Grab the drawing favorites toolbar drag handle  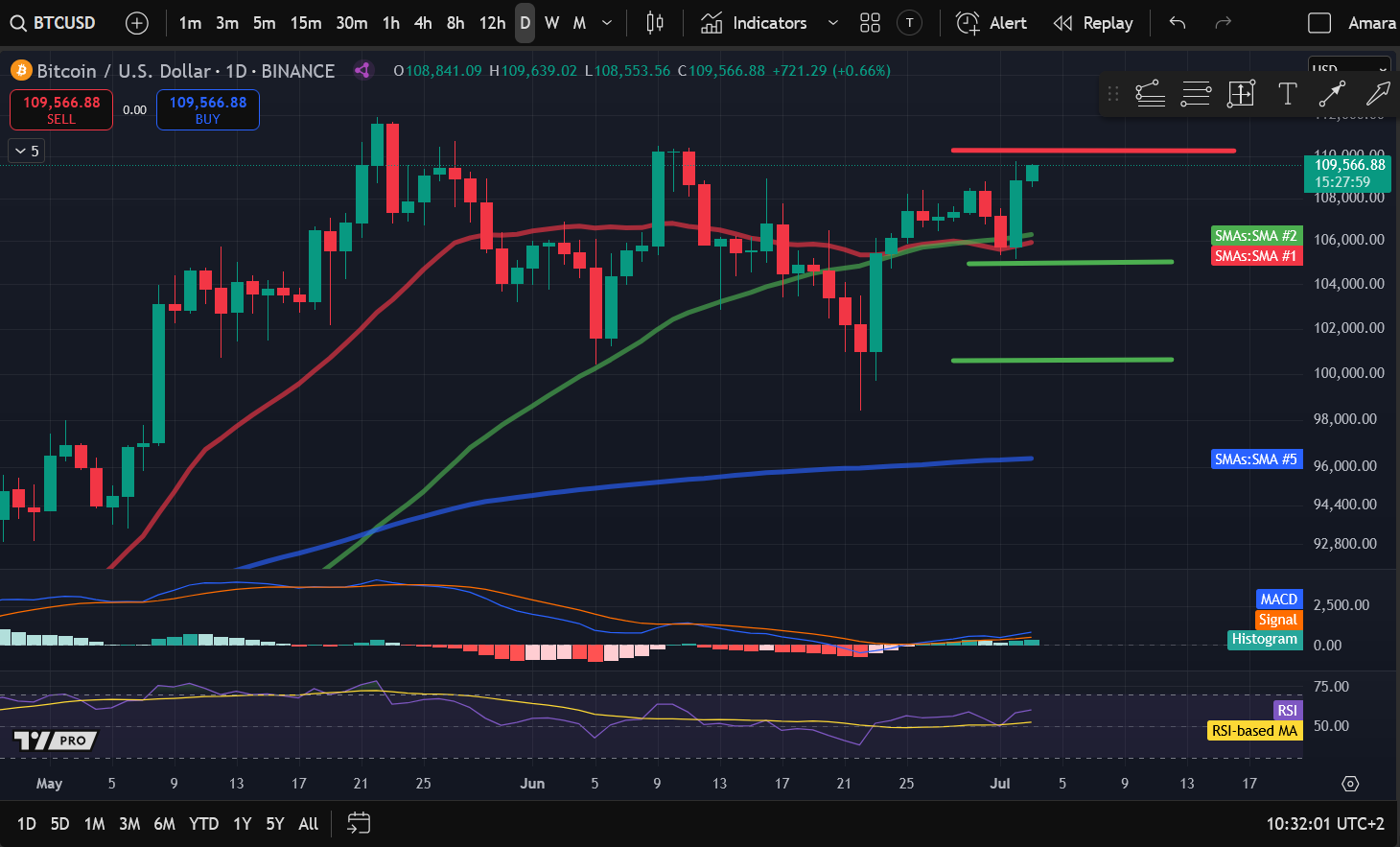(x=1113, y=94)
